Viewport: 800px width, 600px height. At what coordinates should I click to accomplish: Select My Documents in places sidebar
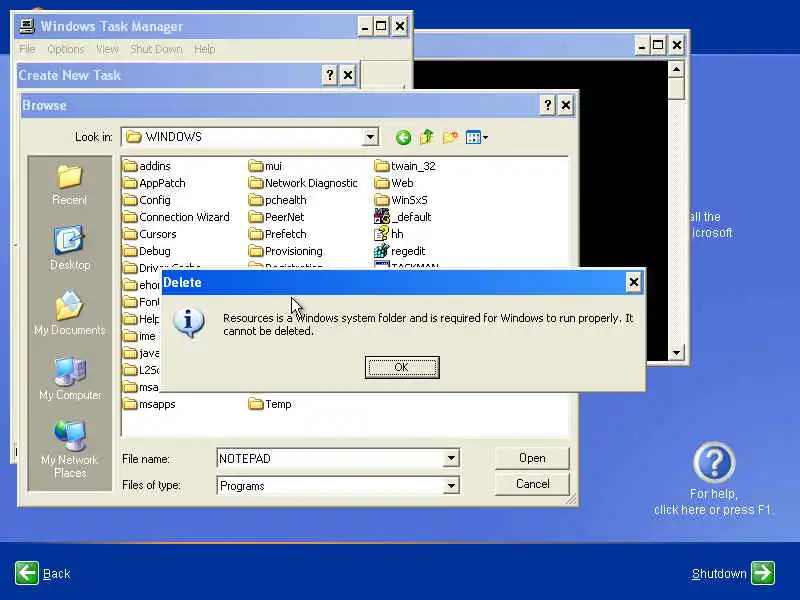69,313
